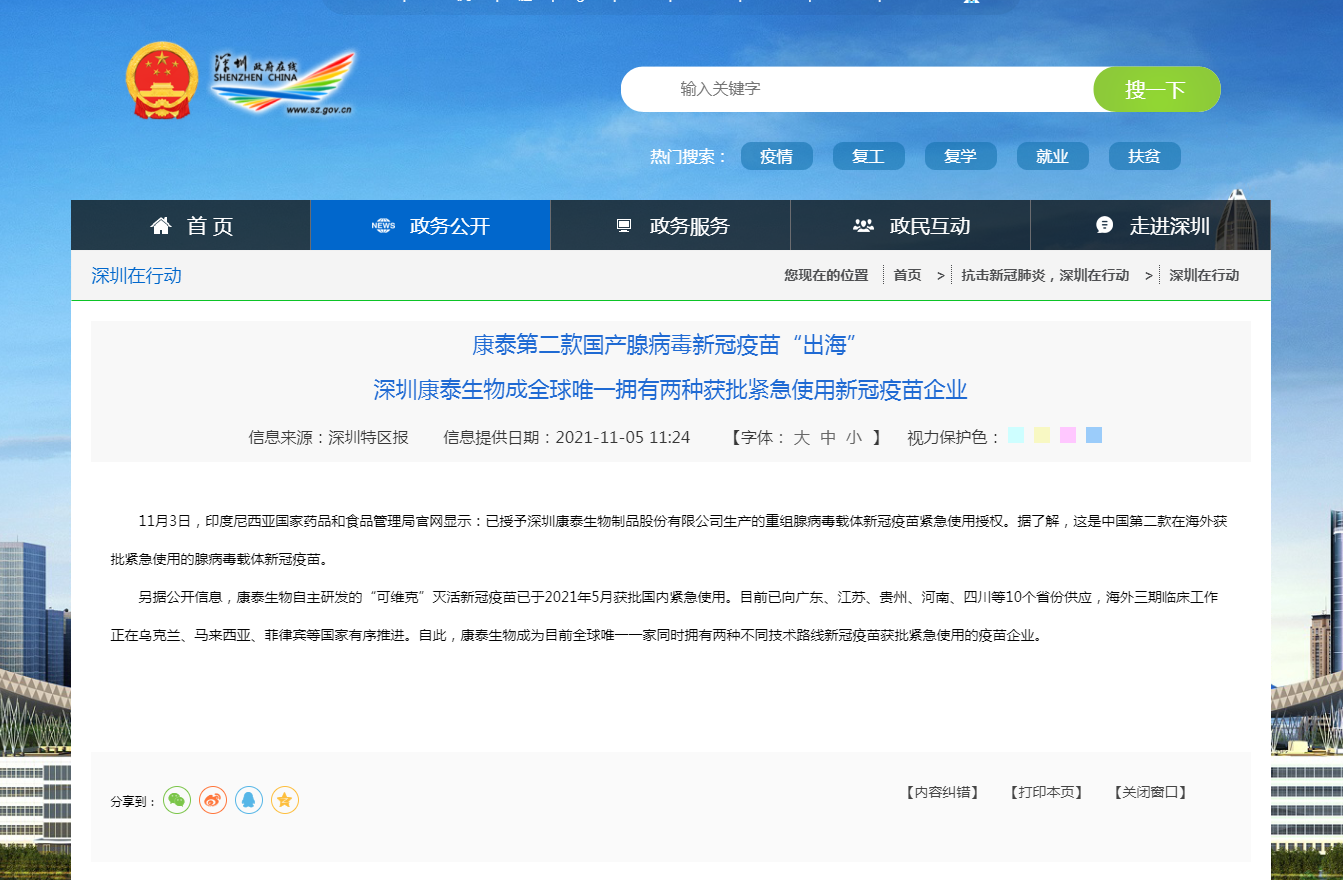Open the Shenzhen China site logo
1343x880 pixels.
pos(283,83)
